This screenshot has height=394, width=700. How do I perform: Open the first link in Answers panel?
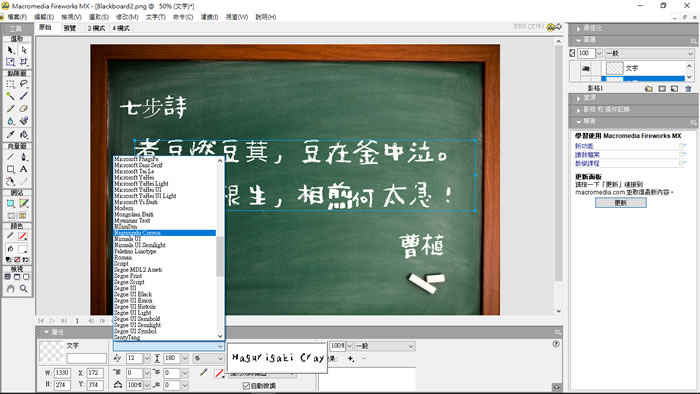[x=584, y=146]
